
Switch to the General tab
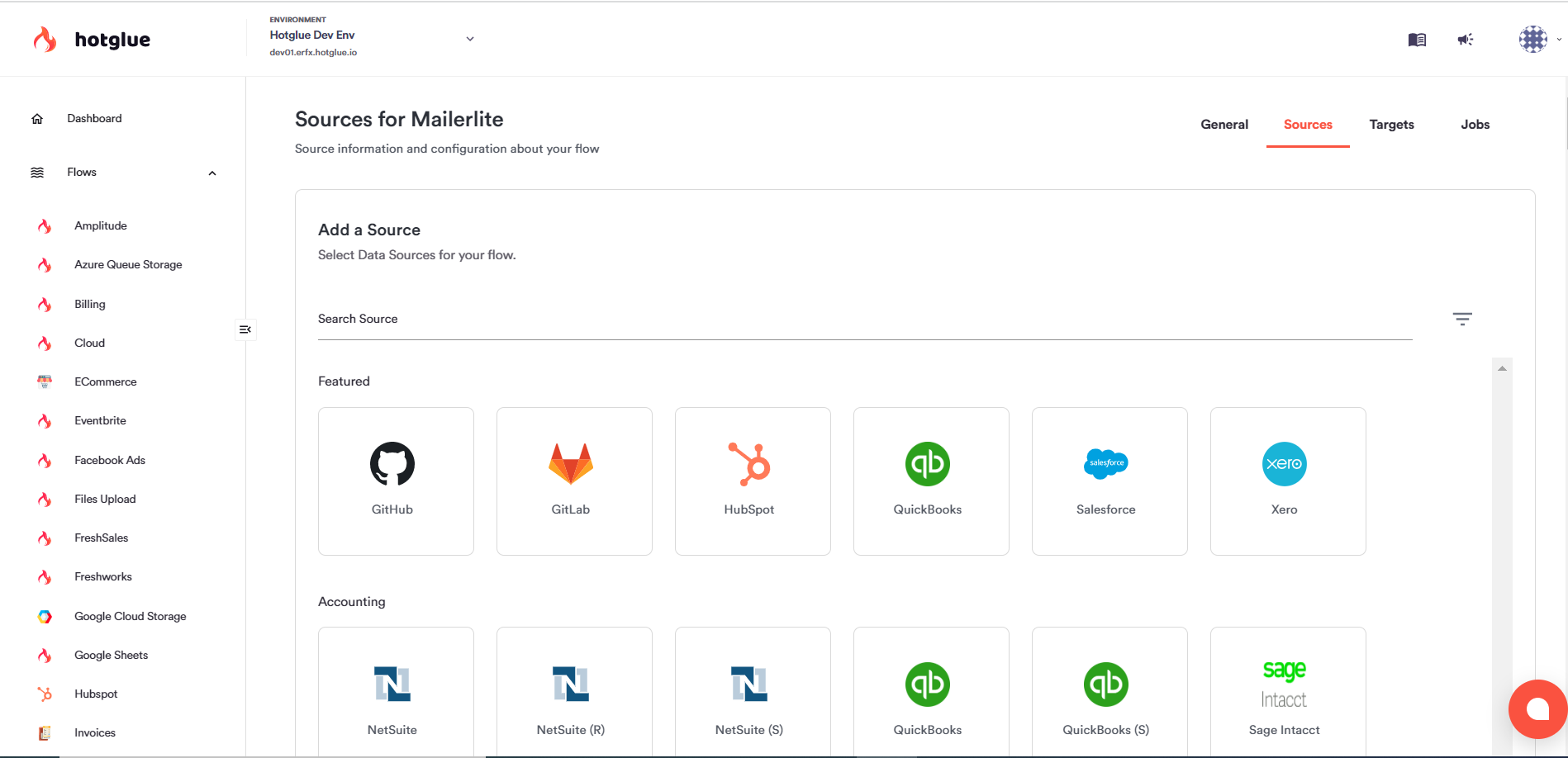[1224, 125]
